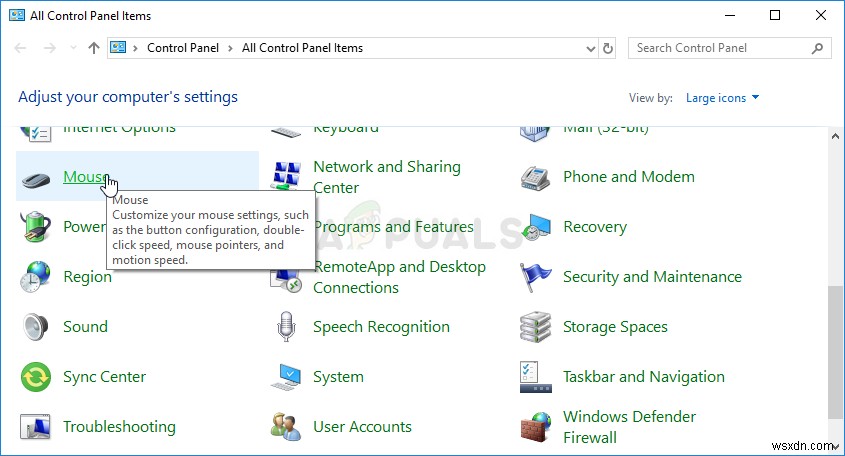Open the Phone and Modem icon
The image size is (845, 456).
pos(537,178)
